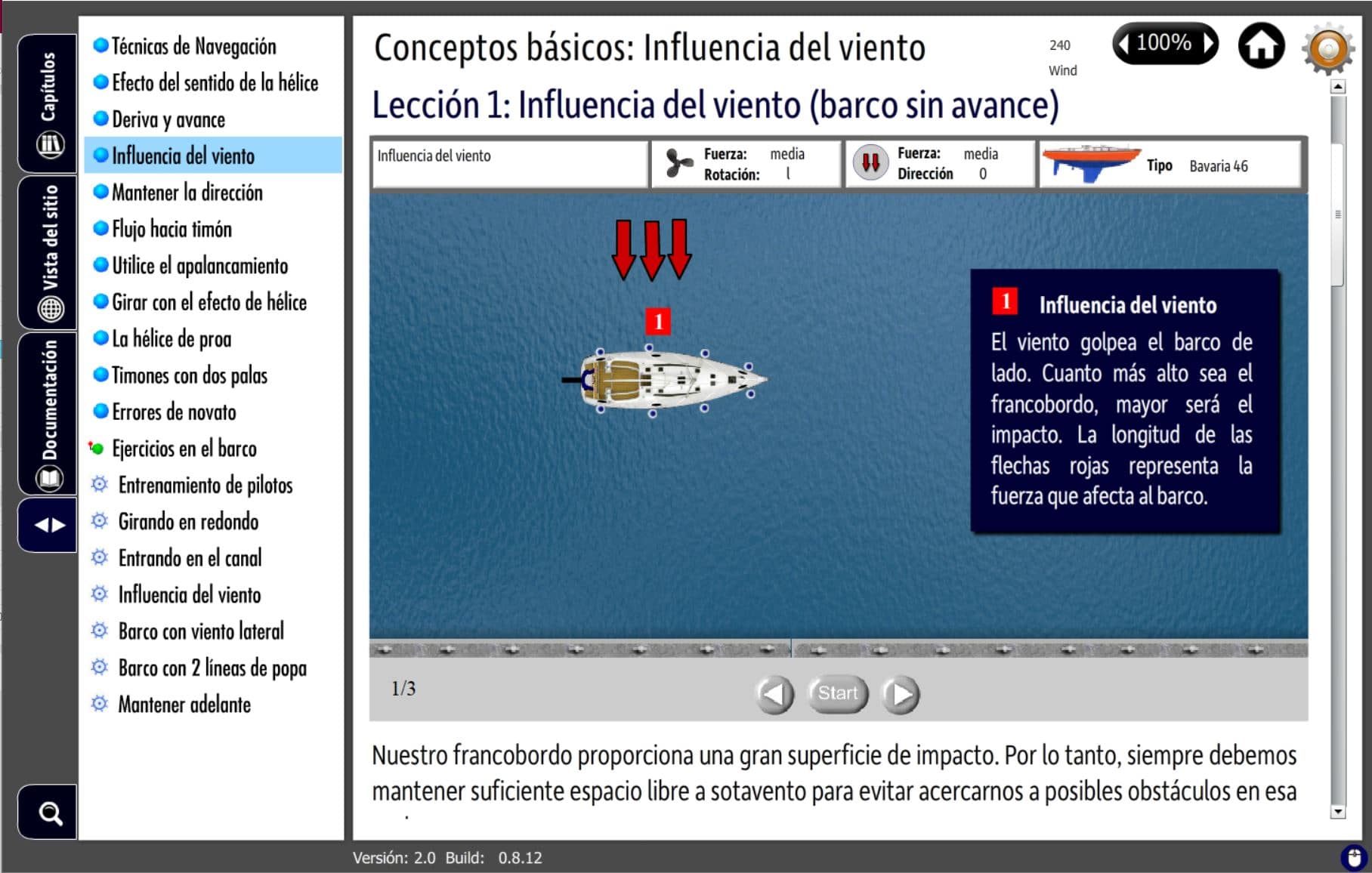Click the Bavaria 46 boat hull icon
The height and width of the screenshot is (873, 1372).
pyautogui.click(x=1090, y=163)
